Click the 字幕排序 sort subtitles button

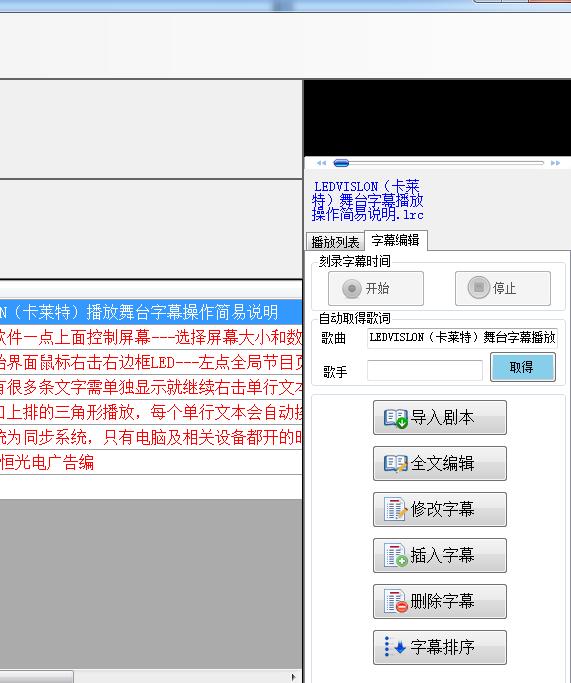440,647
